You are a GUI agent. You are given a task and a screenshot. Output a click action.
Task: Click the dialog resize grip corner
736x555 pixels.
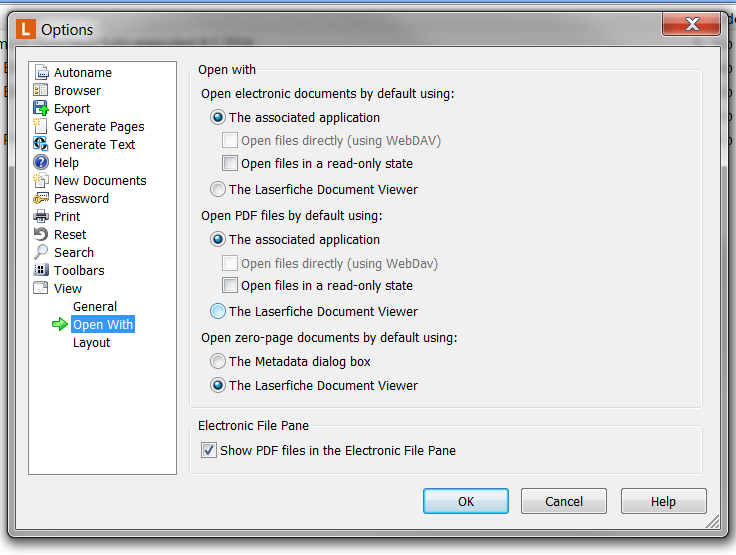tap(713, 522)
